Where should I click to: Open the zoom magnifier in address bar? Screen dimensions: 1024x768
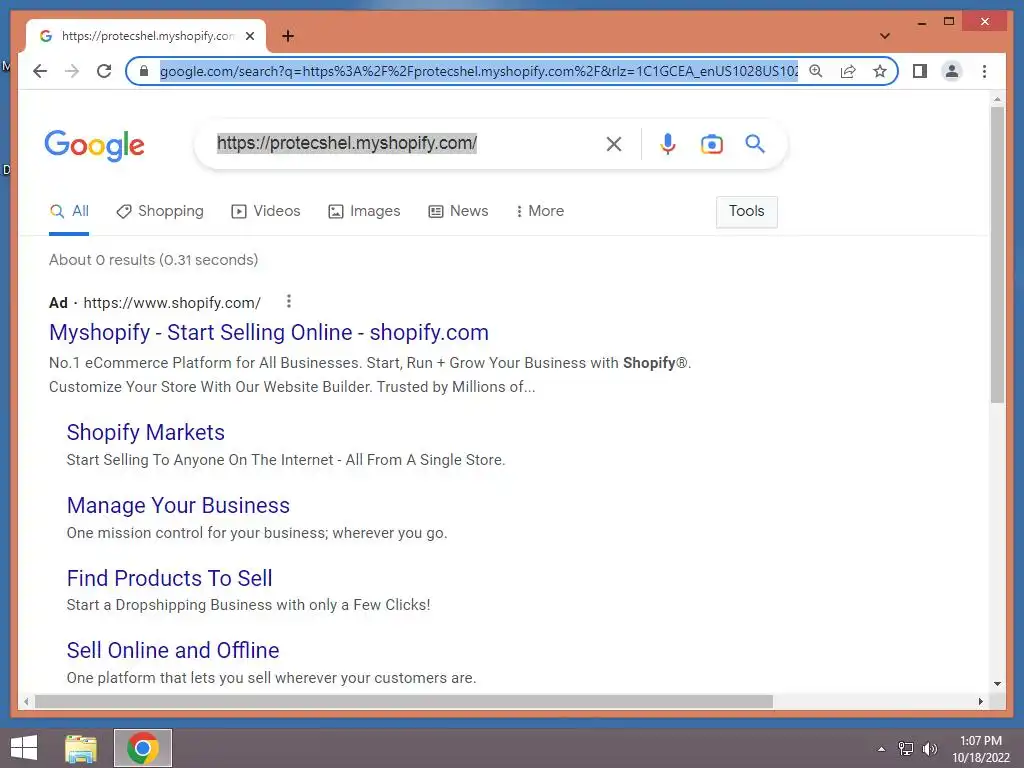(x=816, y=71)
